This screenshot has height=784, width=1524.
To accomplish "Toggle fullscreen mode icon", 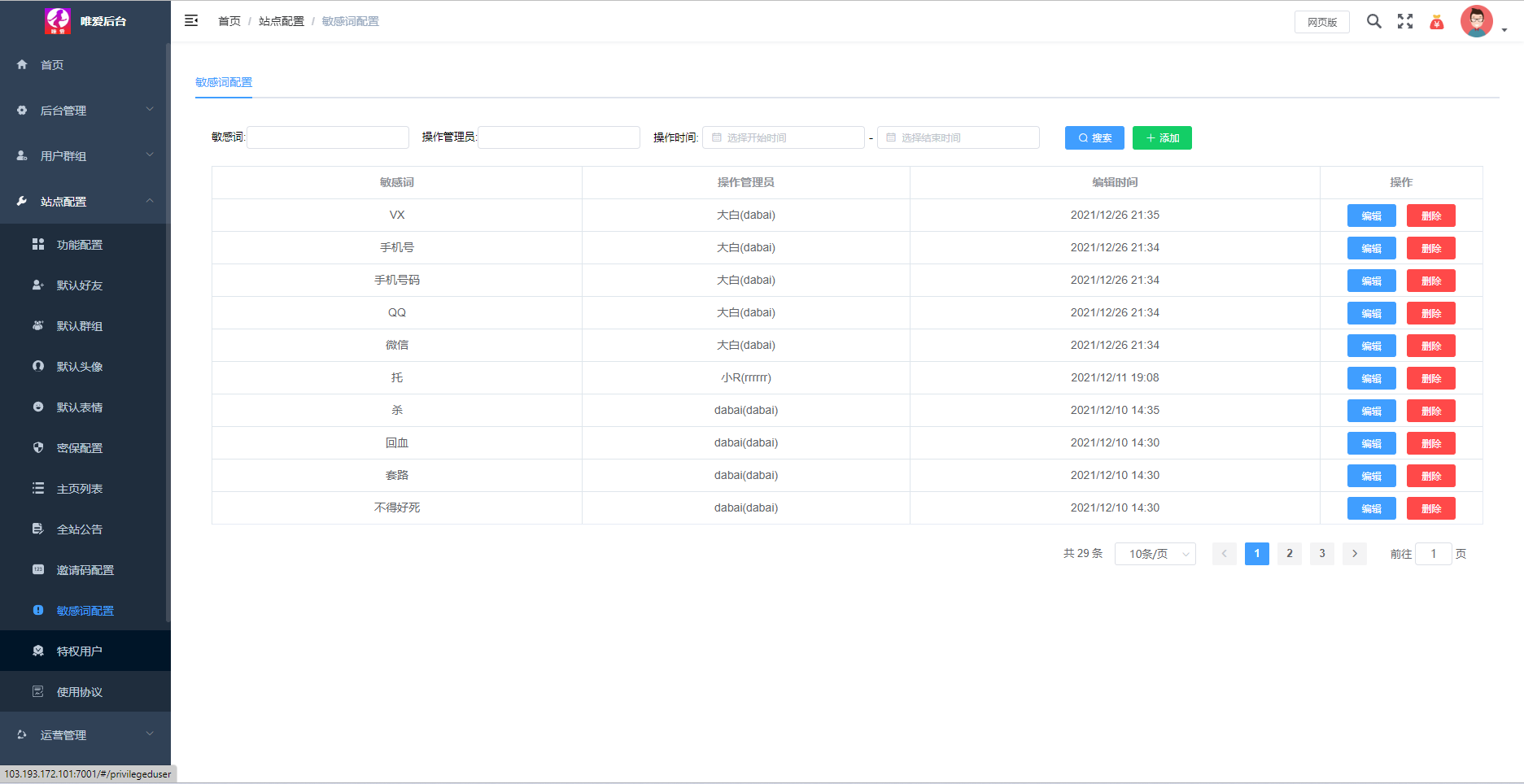I will point(1405,21).
